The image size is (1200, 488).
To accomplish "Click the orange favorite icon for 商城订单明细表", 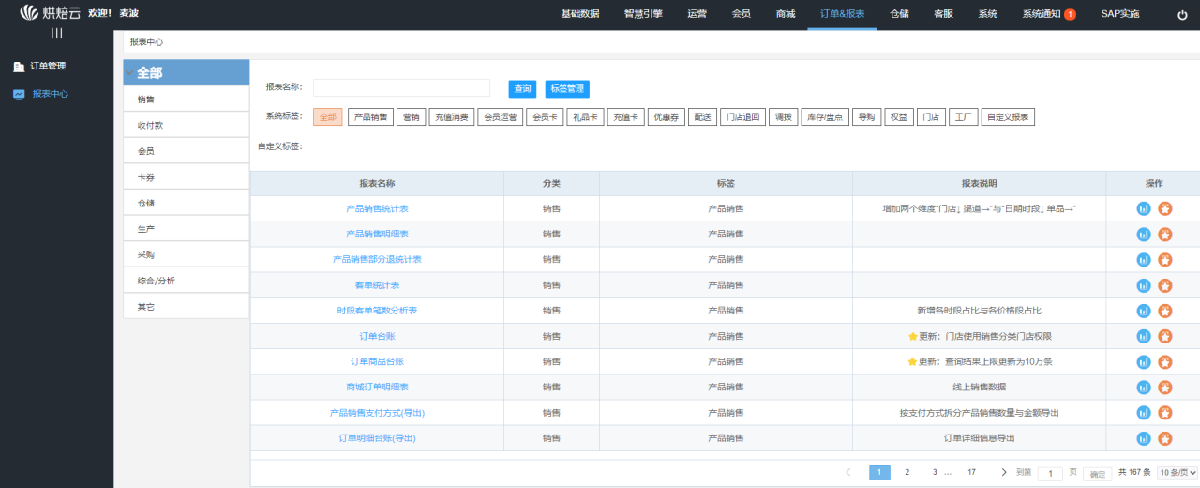I will click(x=1165, y=387).
